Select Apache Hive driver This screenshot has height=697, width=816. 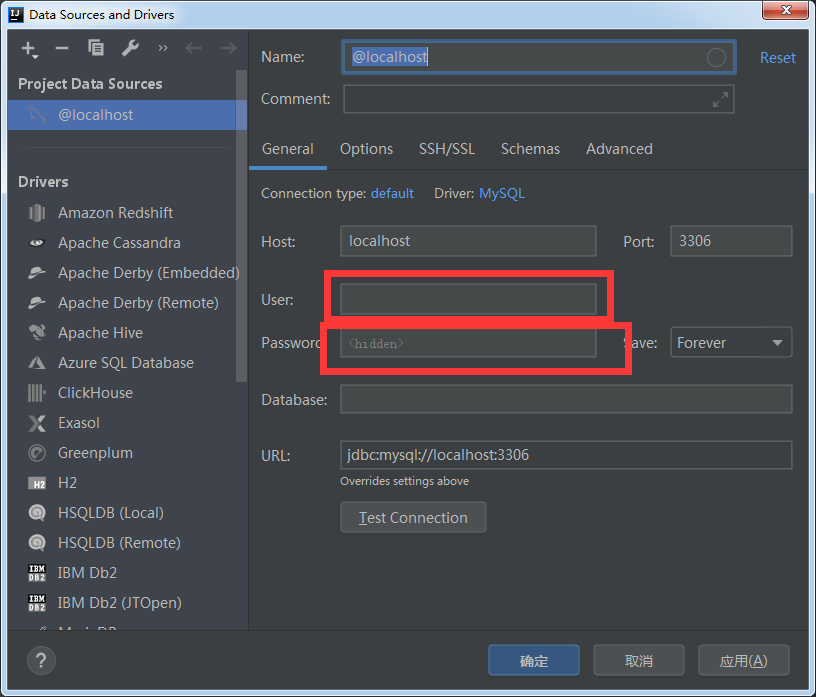click(100, 333)
